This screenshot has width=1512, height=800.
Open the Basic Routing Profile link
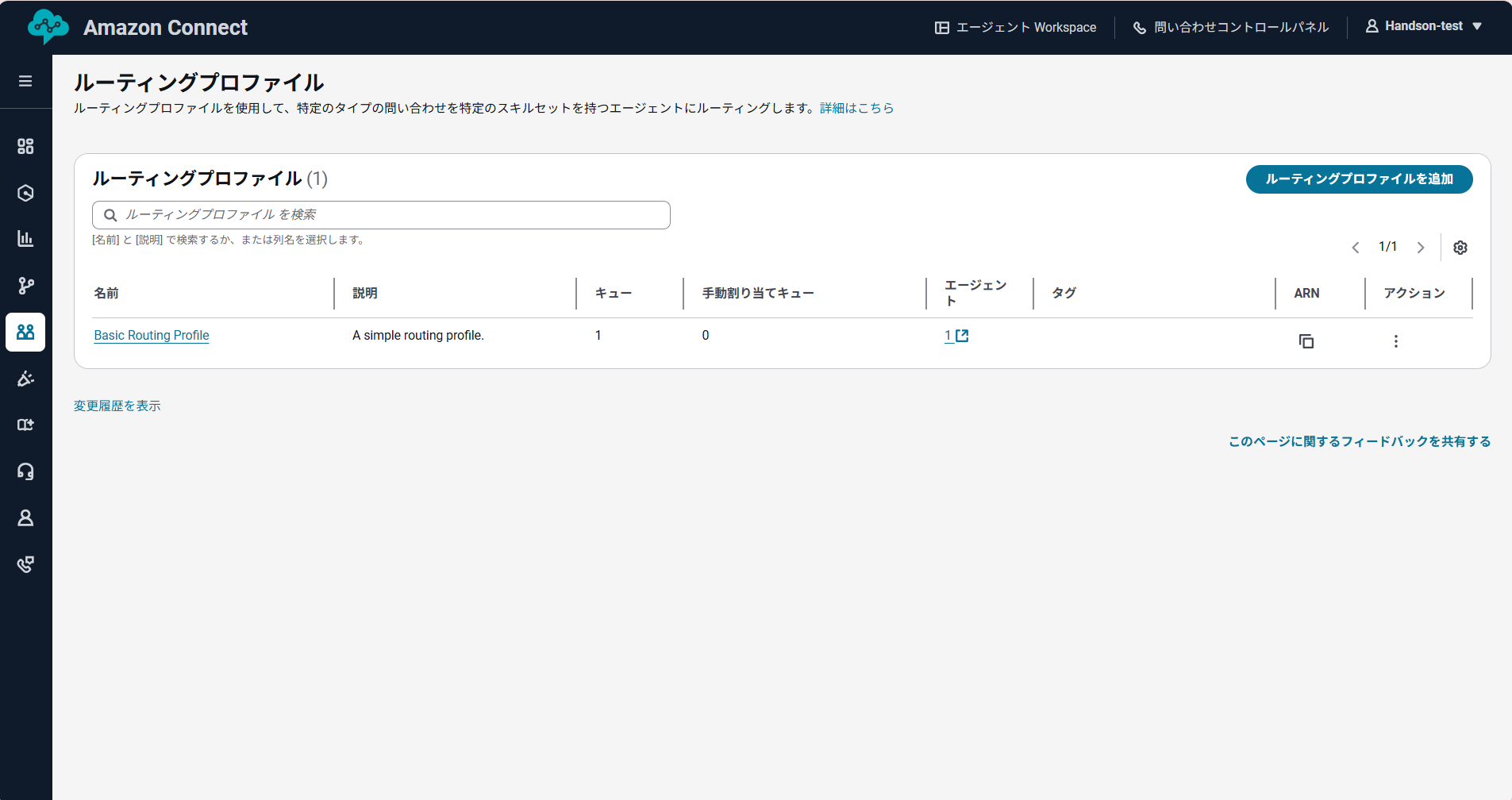[151, 335]
